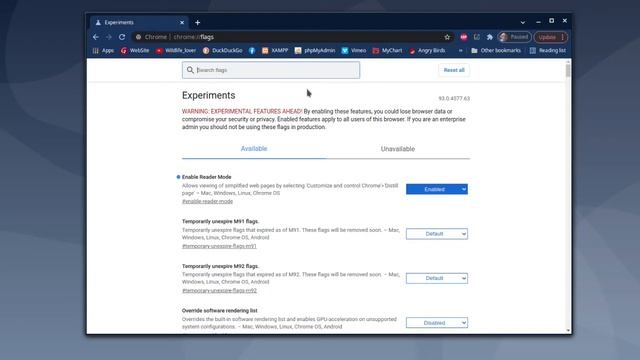Open the Override software rendering list dropdown
The height and width of the screenshot is (360, 640).
(437, 323)
